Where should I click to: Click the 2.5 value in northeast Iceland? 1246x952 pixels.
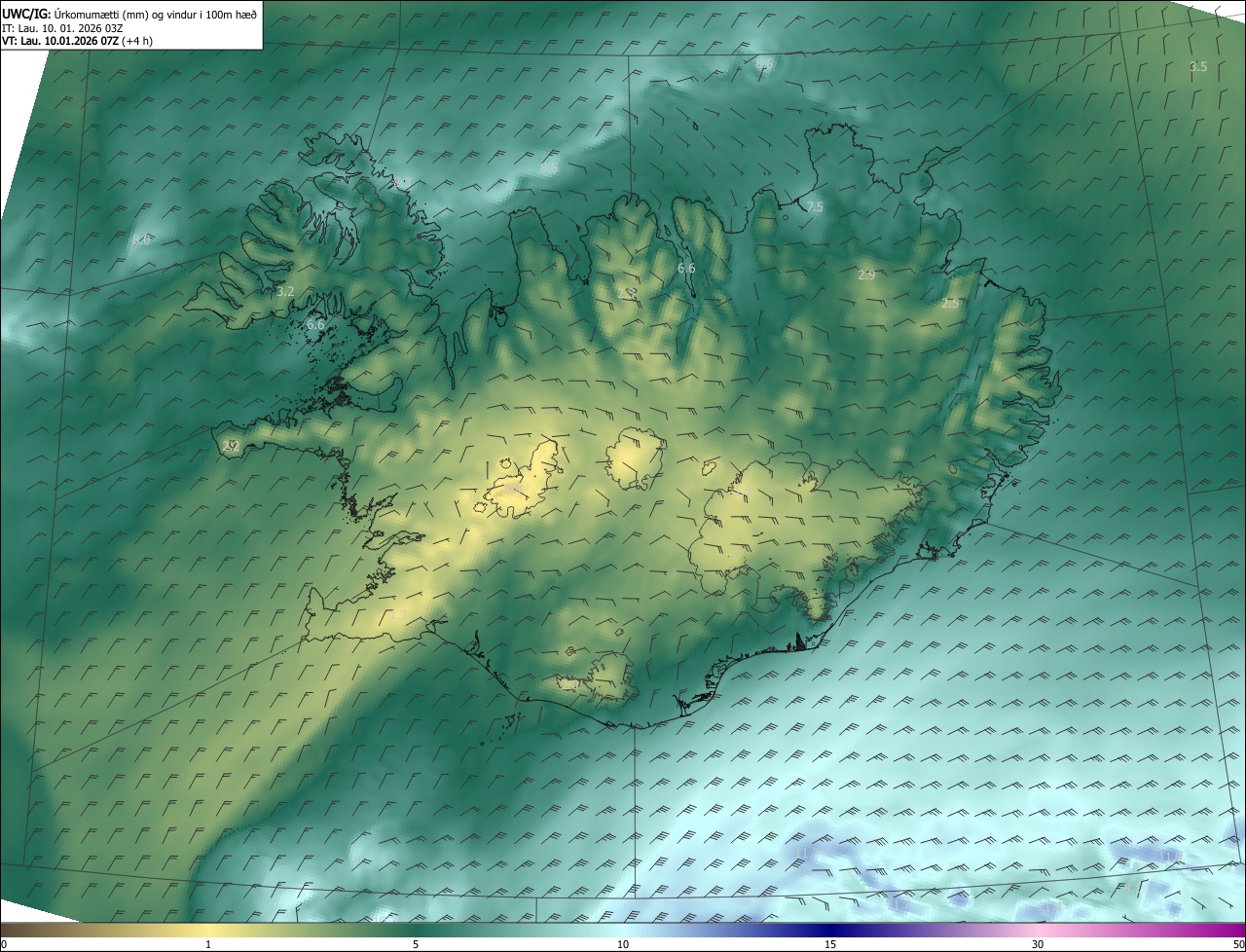pos(950,303)
